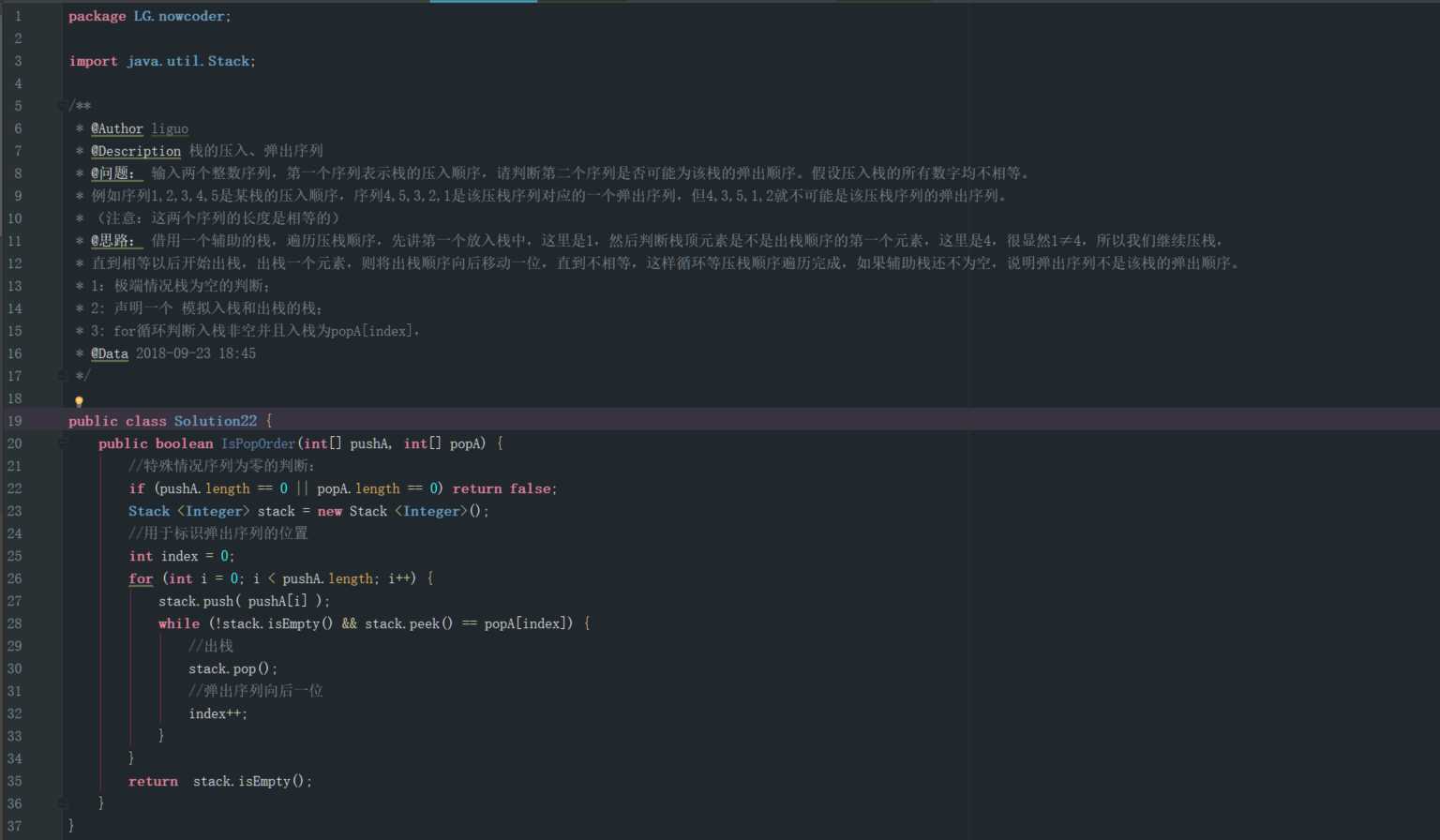Click 'java.util.Stack' in the import statement
1440x840 pixels.
tap(187, 61)
